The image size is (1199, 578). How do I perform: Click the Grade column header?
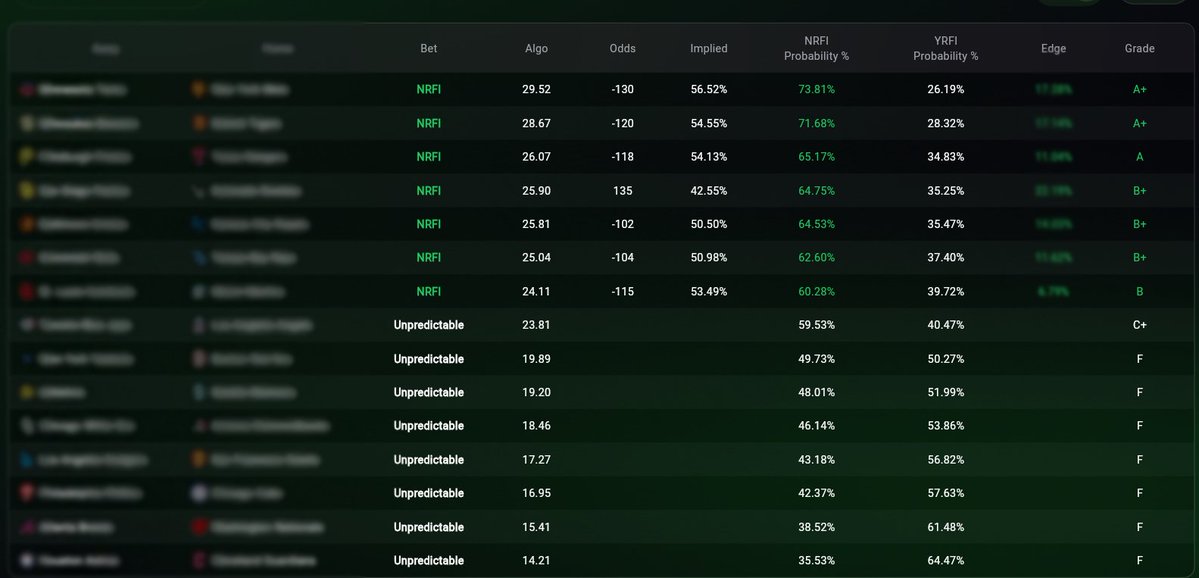[x=1139, y=48]
